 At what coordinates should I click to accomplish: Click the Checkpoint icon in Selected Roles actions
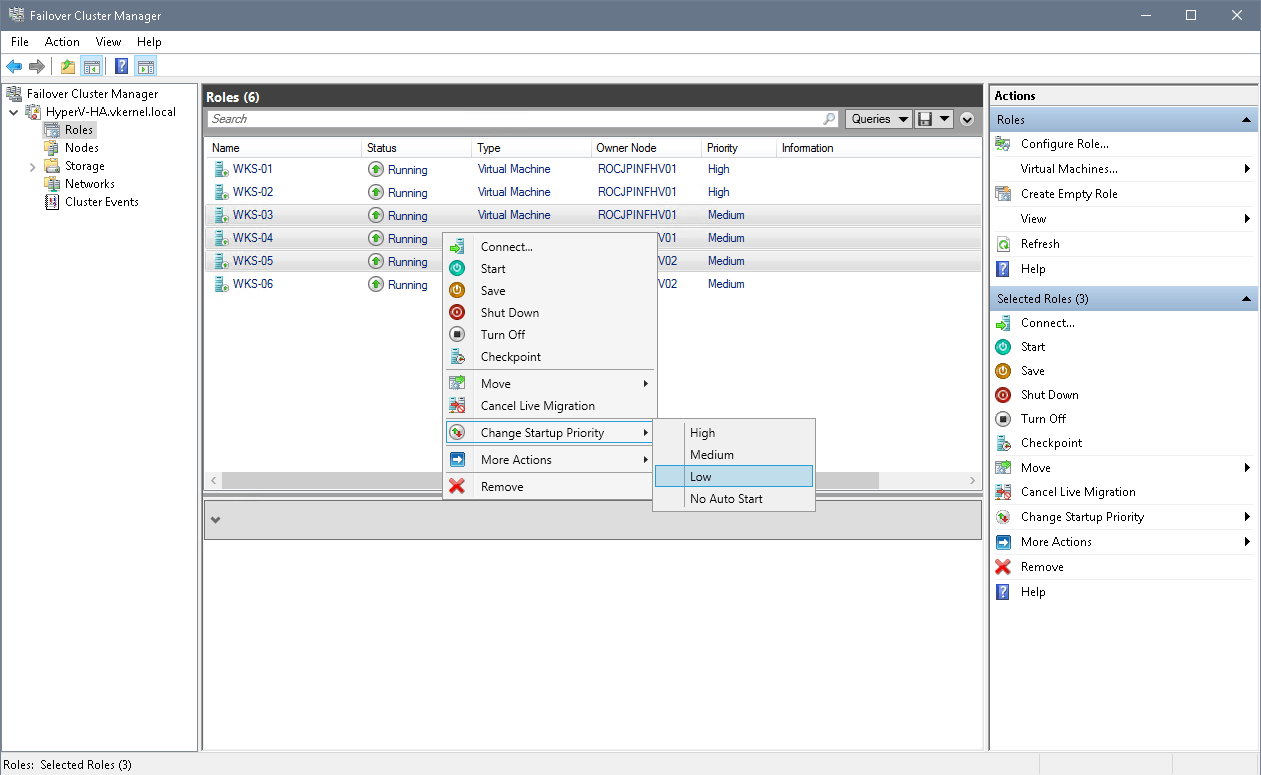point(1003,443)
